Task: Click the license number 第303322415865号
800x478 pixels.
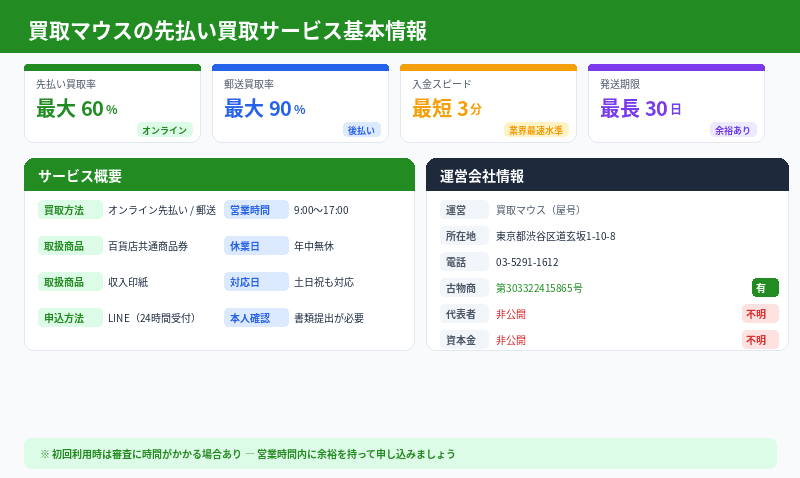Action: [539, 288]
